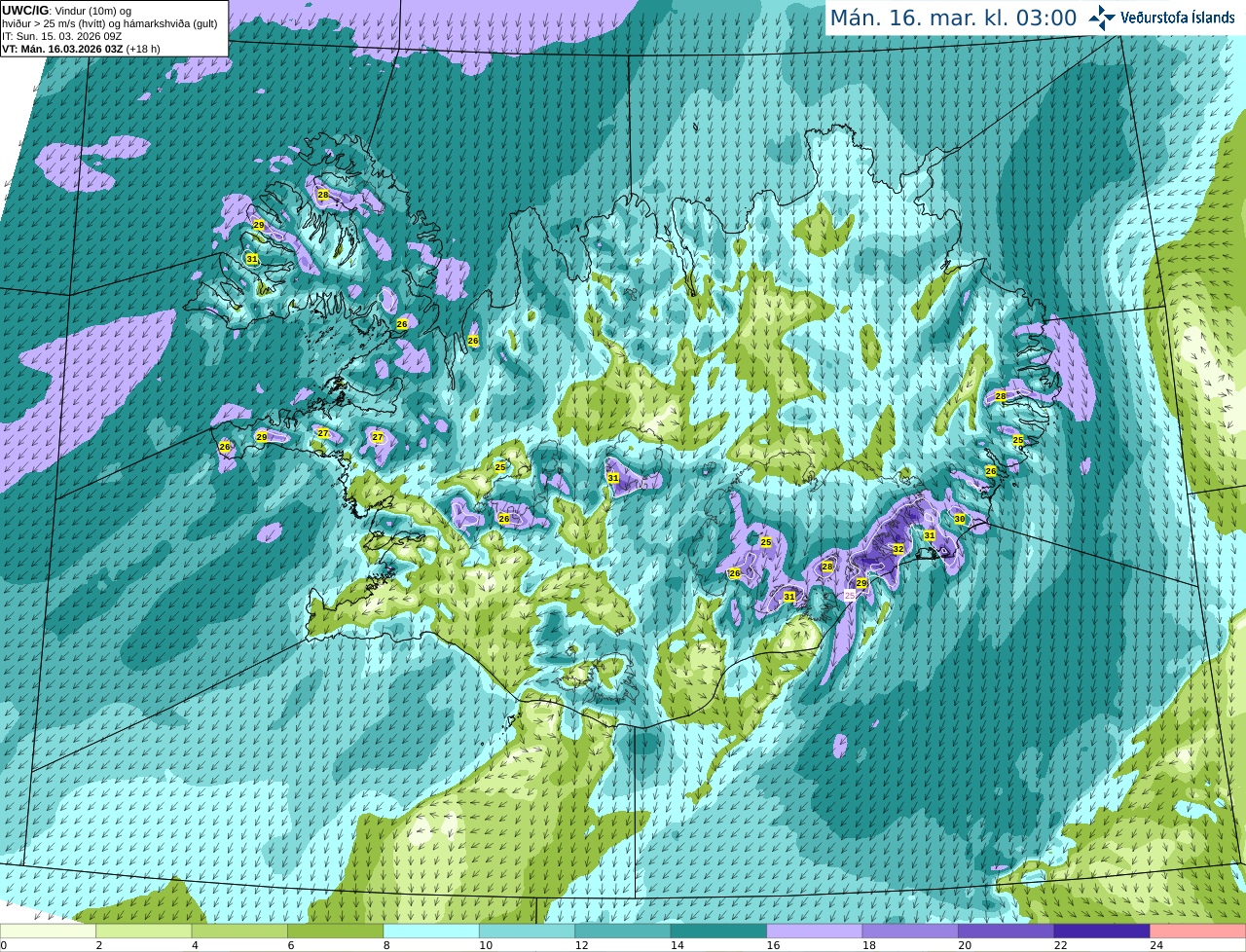Pick the 20–22 m/s violet legend swatch
Image resolution: width=1246 pixels, height=952 pixels.
click(1007, 932)
